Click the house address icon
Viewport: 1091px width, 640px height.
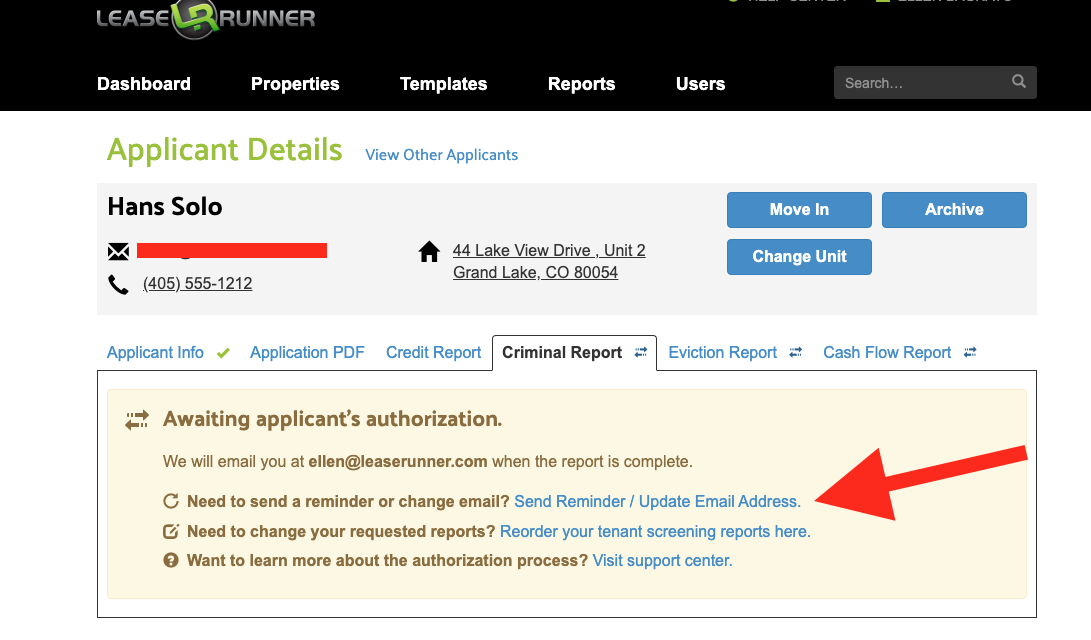pyautogui.click(x=429, y=252)
